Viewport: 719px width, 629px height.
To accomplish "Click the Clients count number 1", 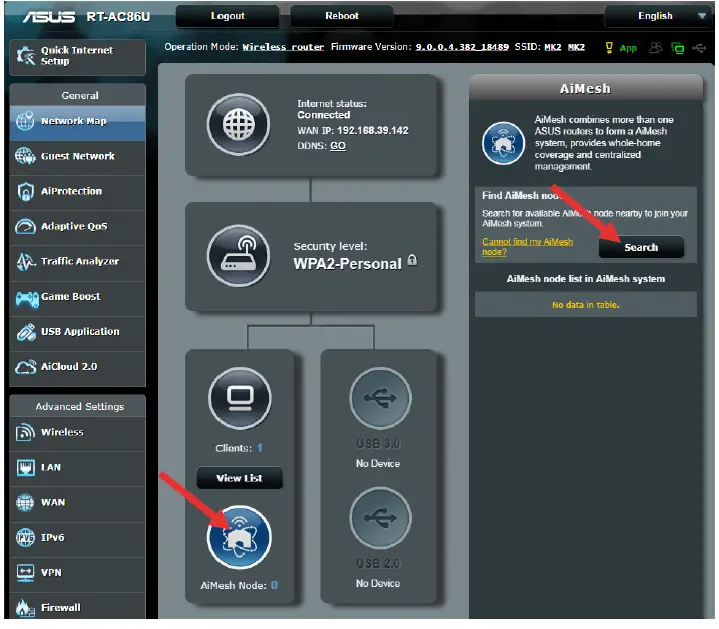I will [260, 448].
